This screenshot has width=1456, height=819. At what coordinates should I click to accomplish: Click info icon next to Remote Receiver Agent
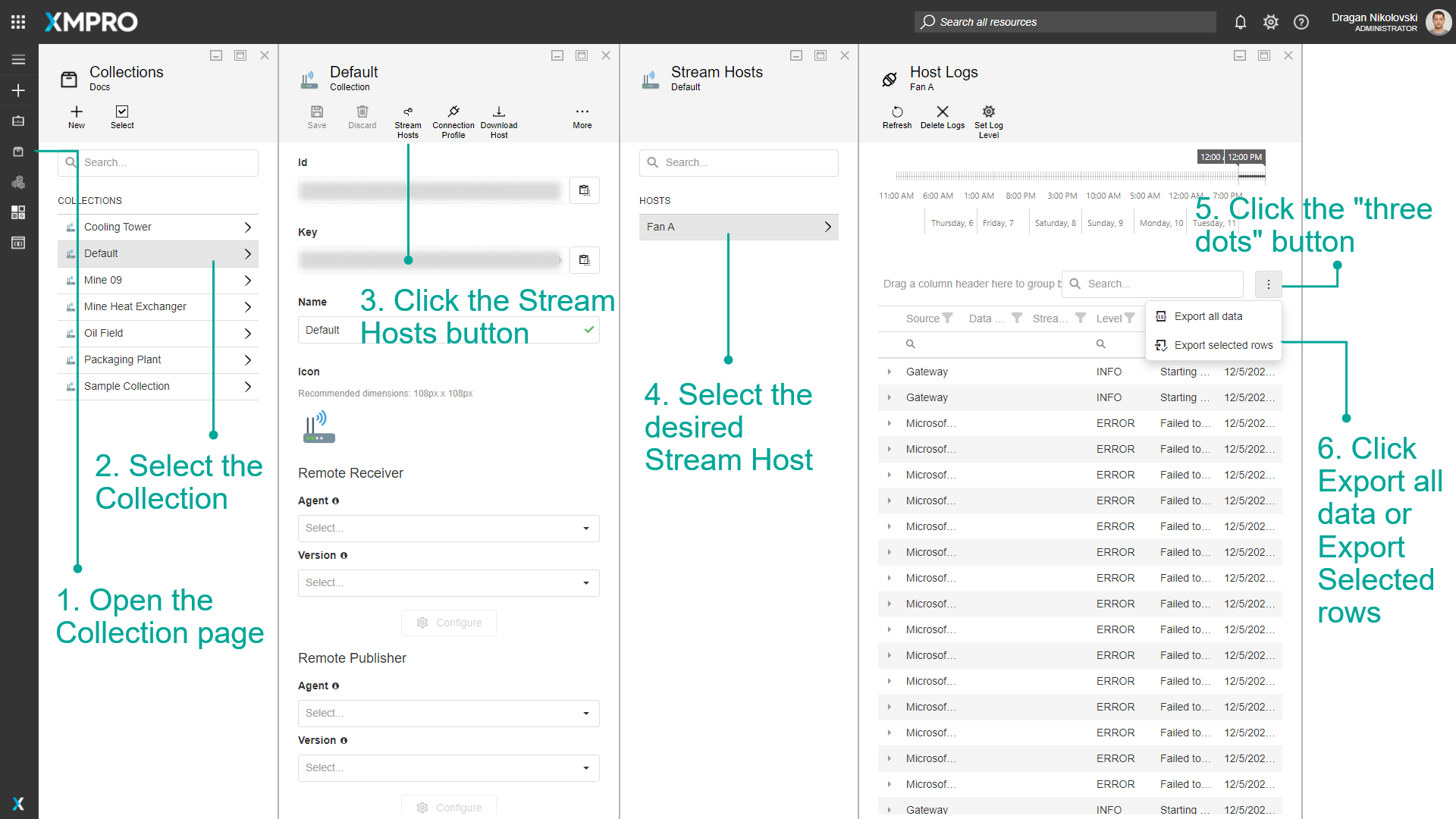[x=335, y=501]
